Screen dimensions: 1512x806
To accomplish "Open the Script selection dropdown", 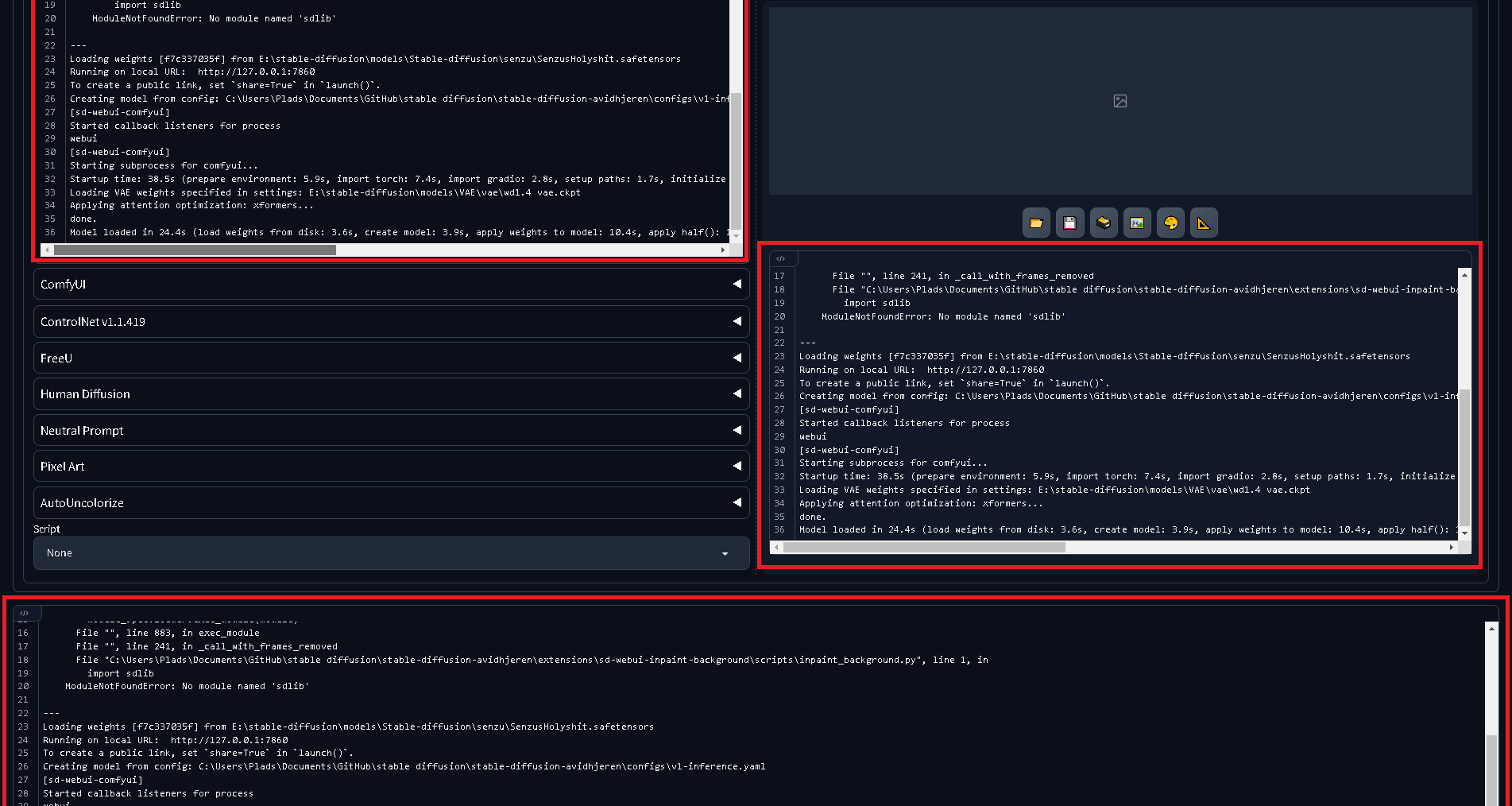I will click(x=391, y=552).
